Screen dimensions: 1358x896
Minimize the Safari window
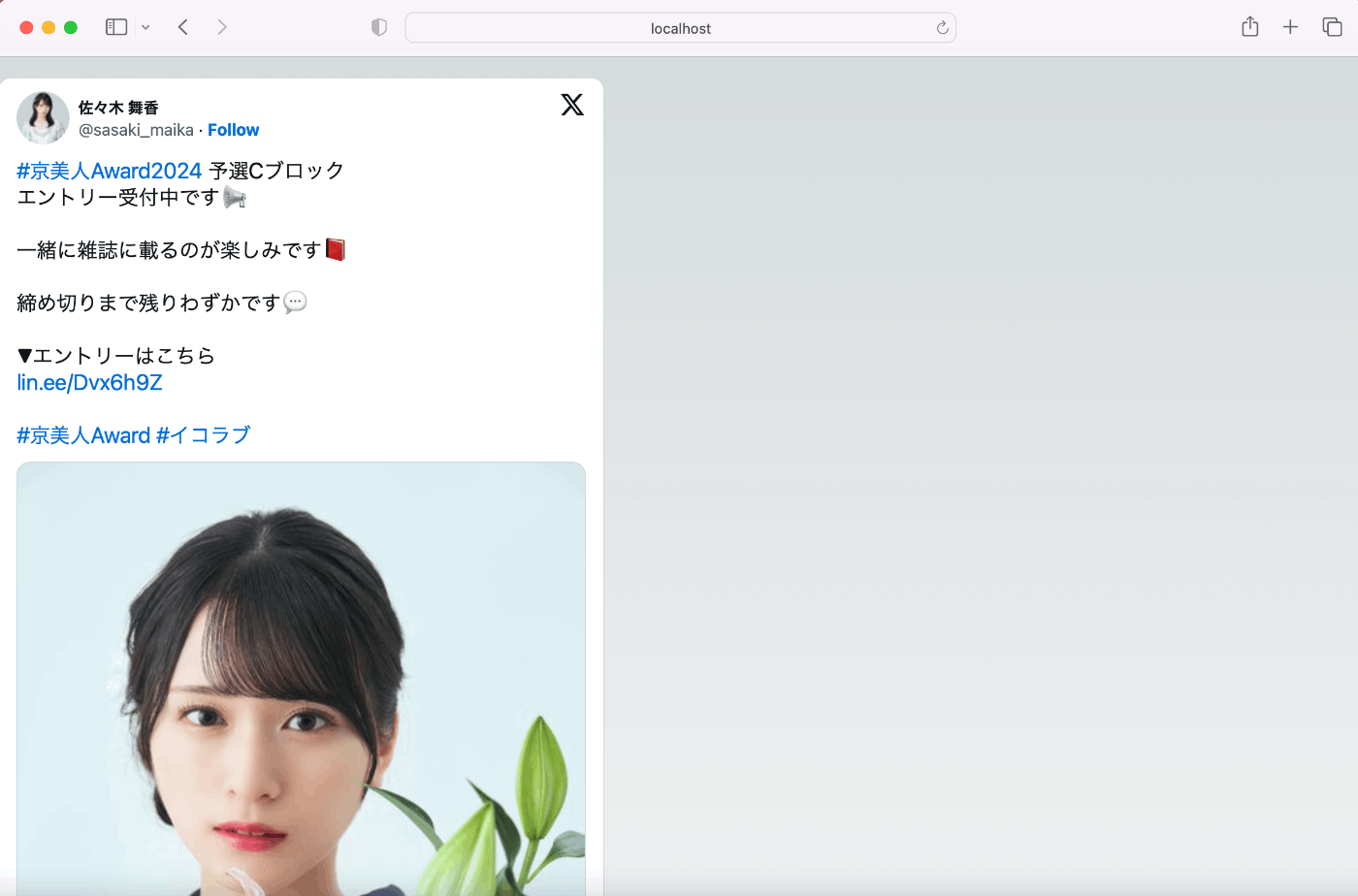(x=48, y=27)
